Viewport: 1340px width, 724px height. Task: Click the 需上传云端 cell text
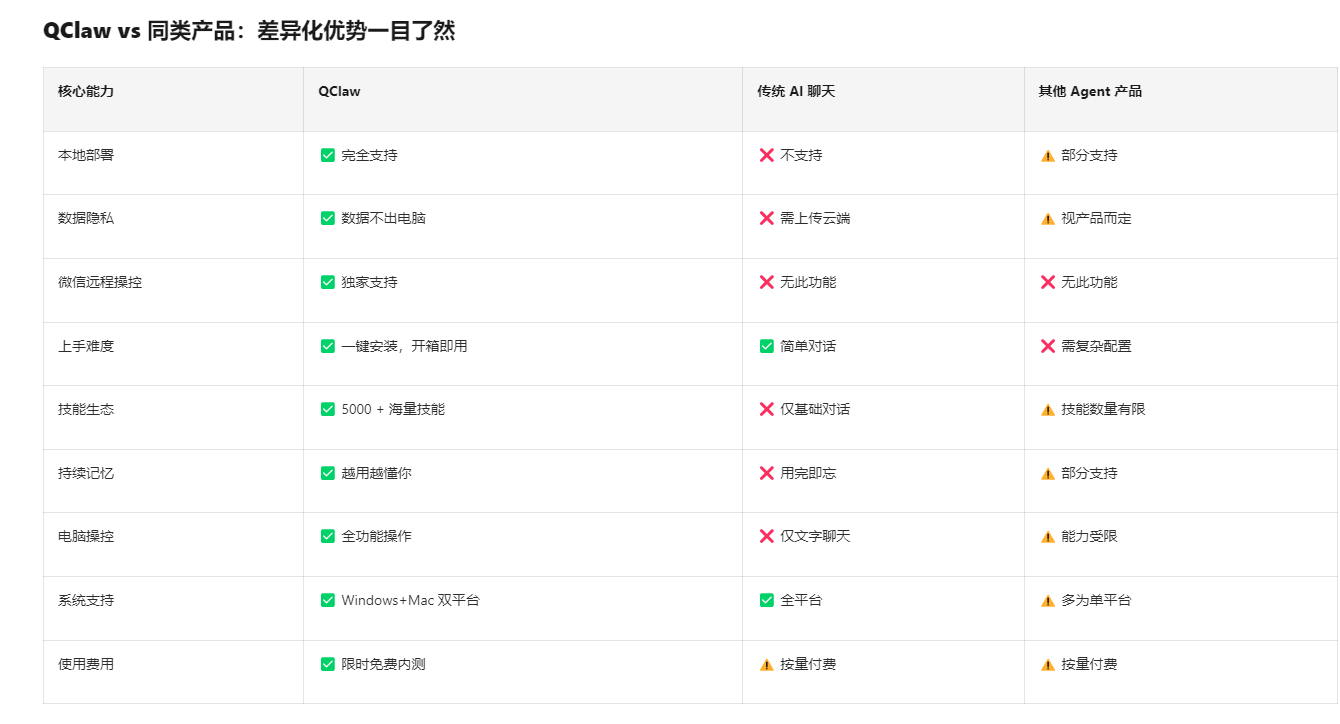tap(815, 218)
